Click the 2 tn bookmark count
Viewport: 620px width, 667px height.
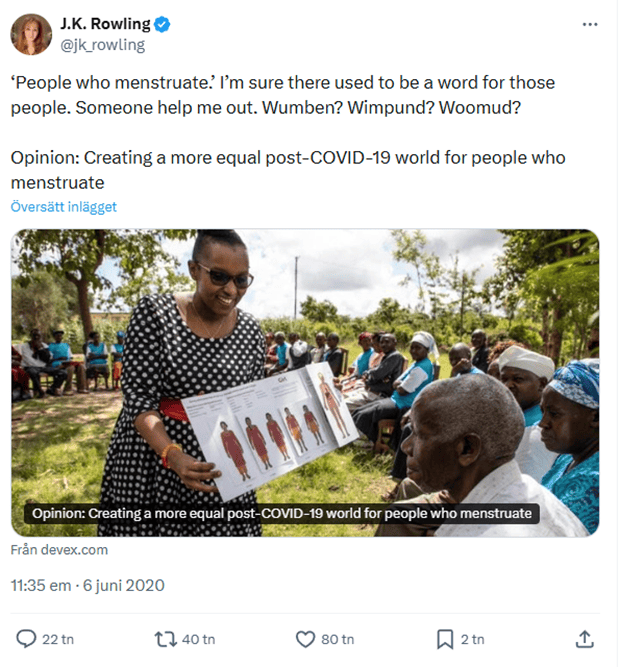[472, 639]
